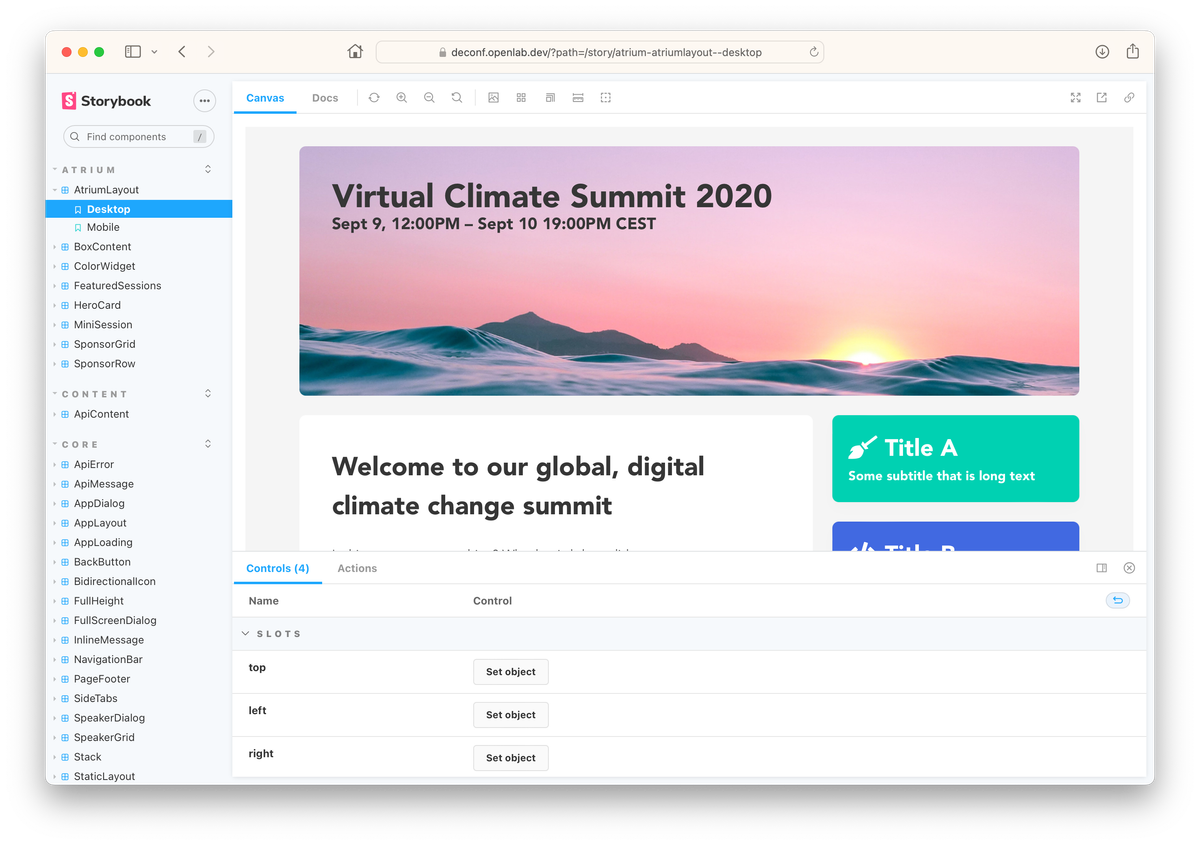The width and height of the screenshot is (1200, 845).
Task: Click the zoom in magnifier icon
Action: [x=401, y=98]
